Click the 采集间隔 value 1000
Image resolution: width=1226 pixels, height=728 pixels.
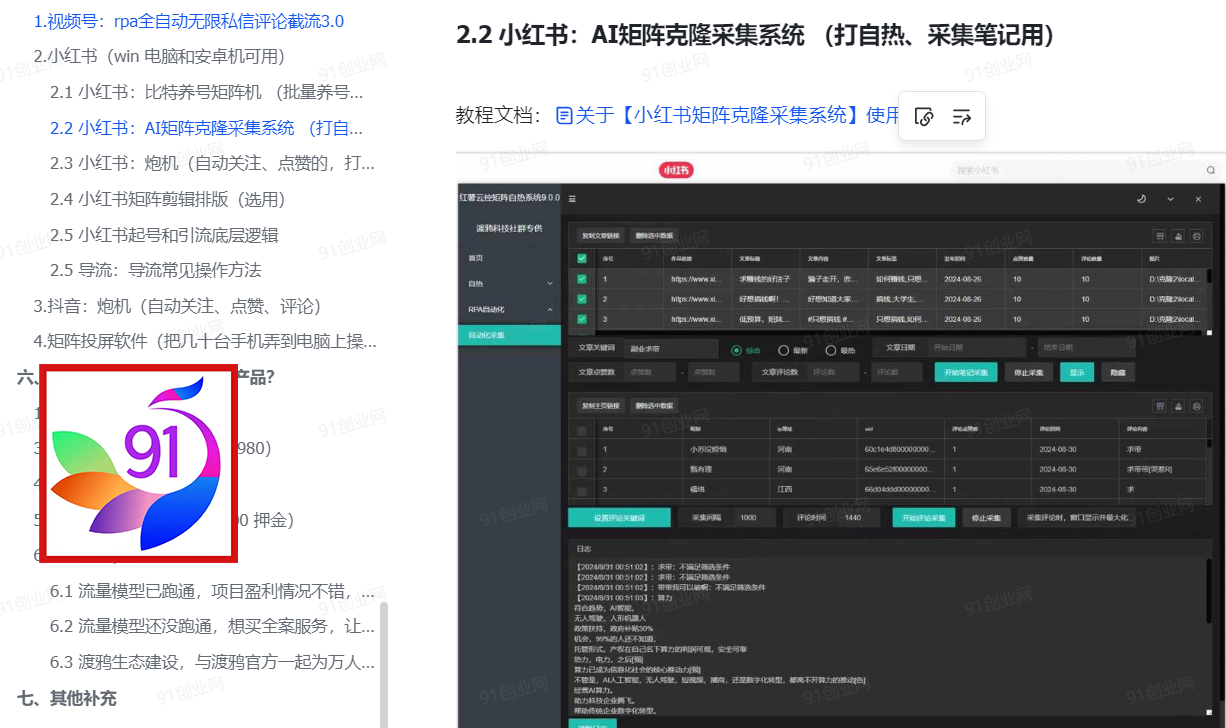(x=754, y=518)
